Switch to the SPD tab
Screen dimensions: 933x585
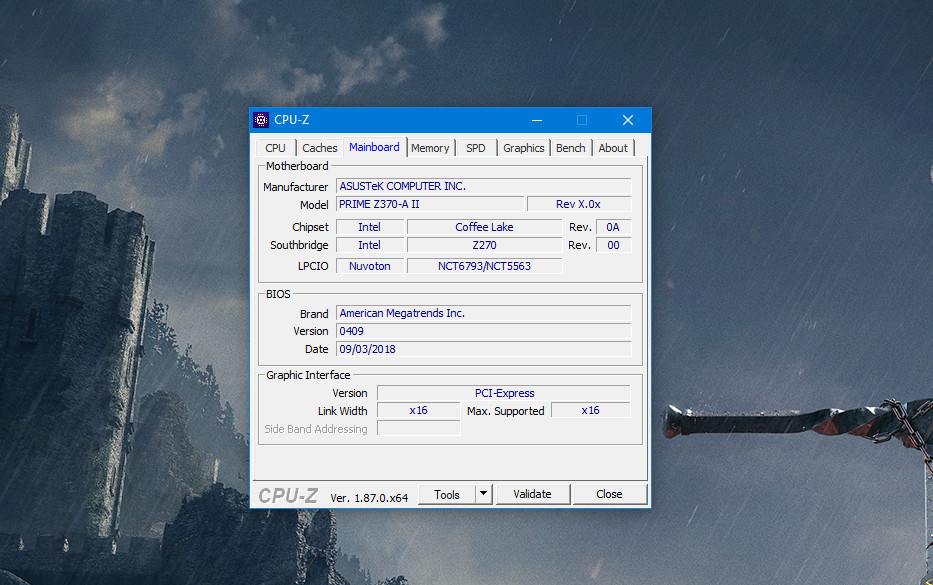coord(475,148)
